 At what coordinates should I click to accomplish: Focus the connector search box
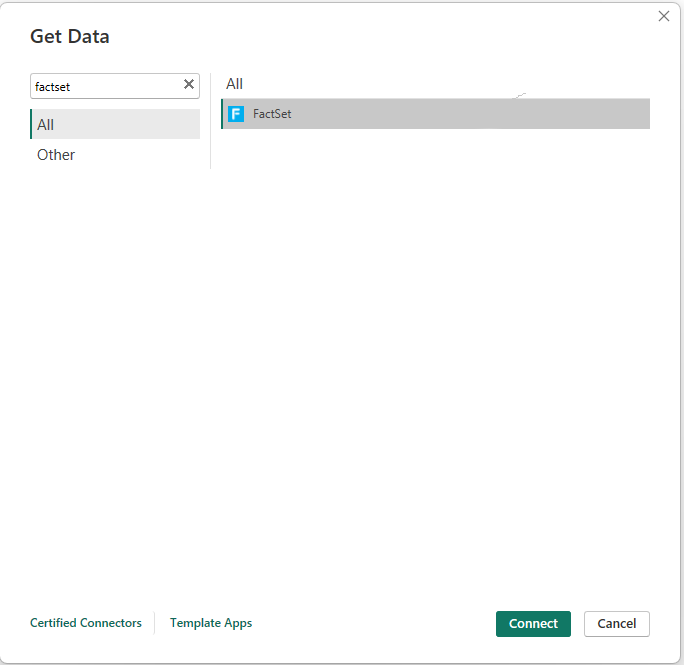115,86
